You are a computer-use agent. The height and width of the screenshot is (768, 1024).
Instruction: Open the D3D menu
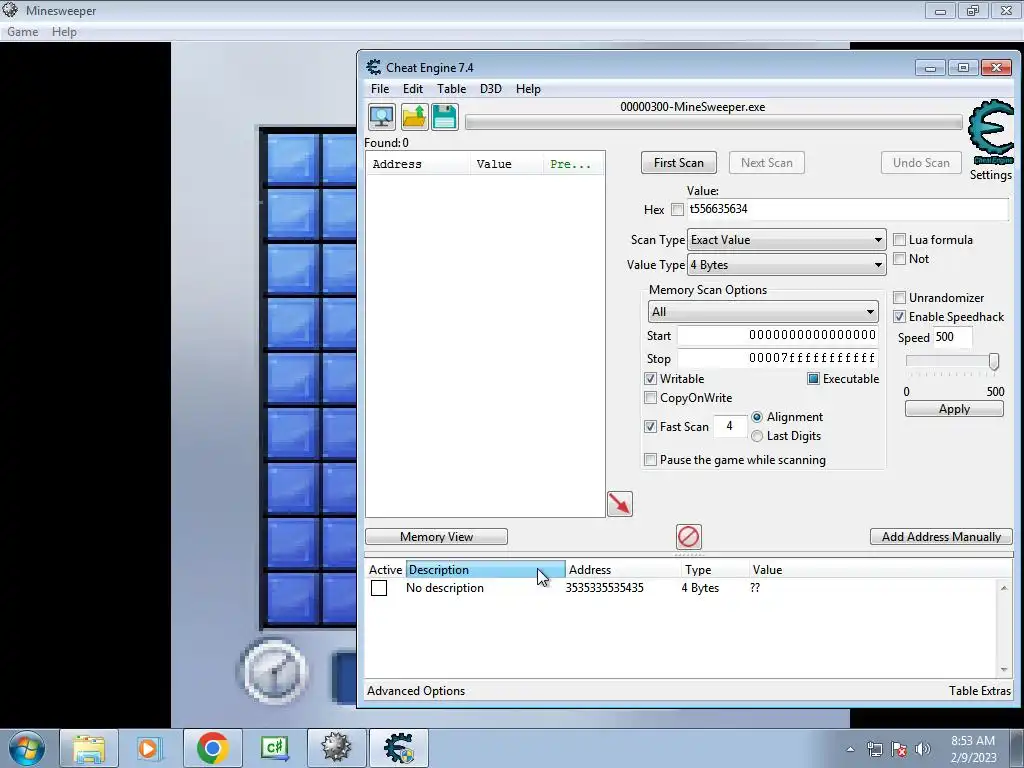point(491,89)
